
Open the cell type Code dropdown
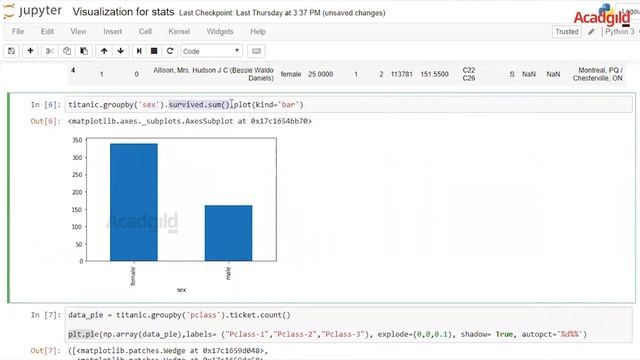tap(211, 51)
